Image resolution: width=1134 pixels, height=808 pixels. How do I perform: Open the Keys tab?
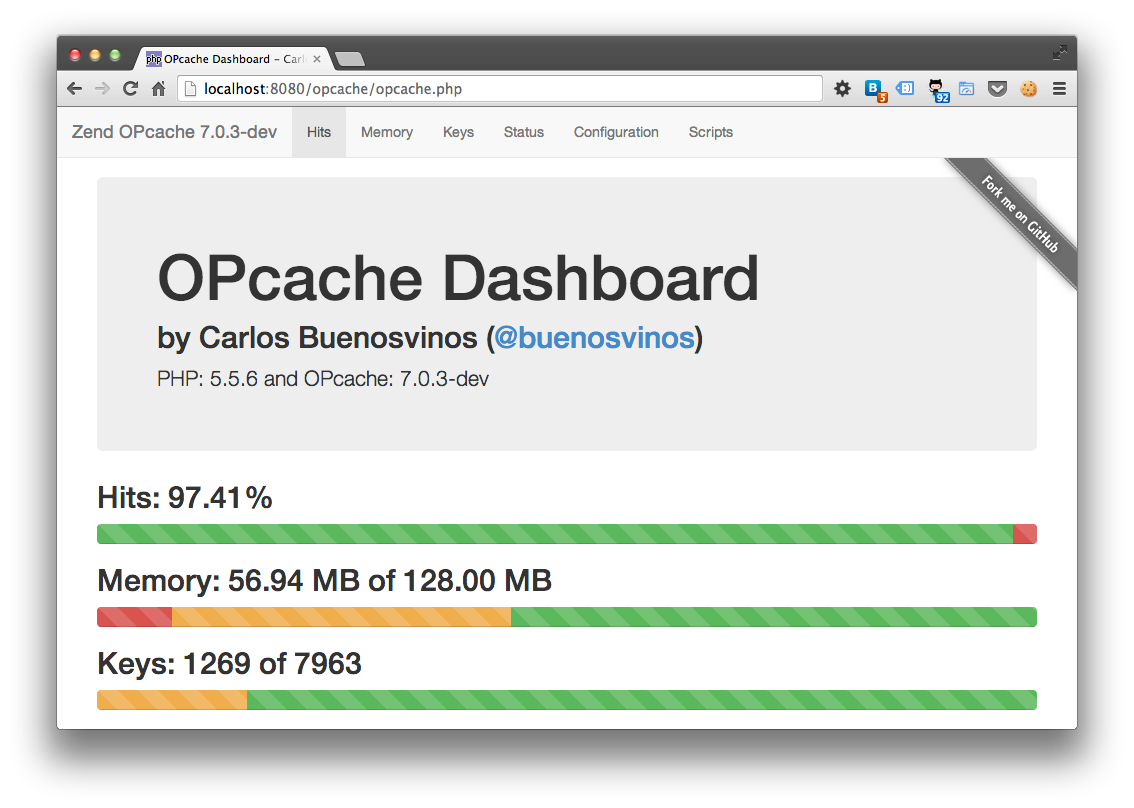pos(459,132)
